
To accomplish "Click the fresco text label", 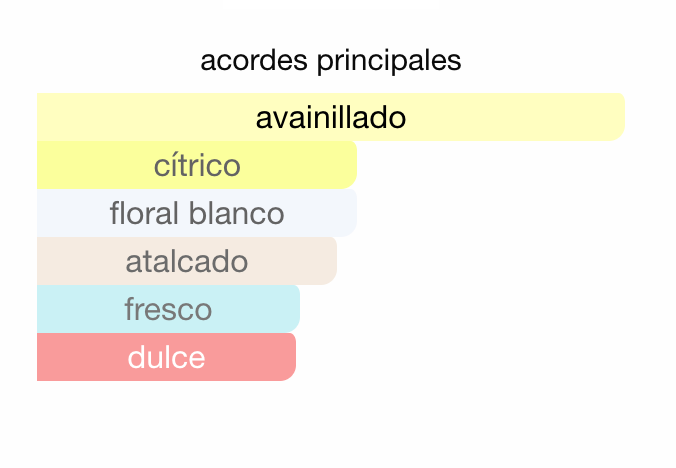I will pos(168,309).
